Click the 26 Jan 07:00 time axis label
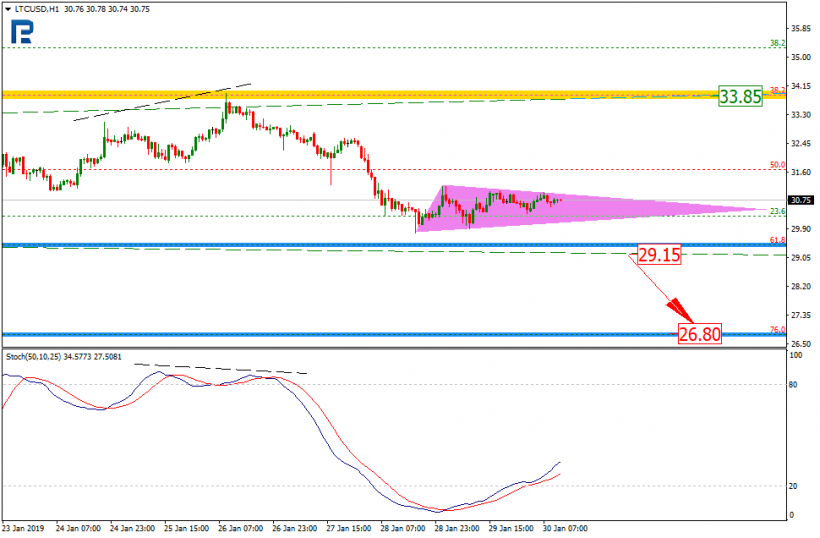The image size is (820, 538). click(242, 527)
